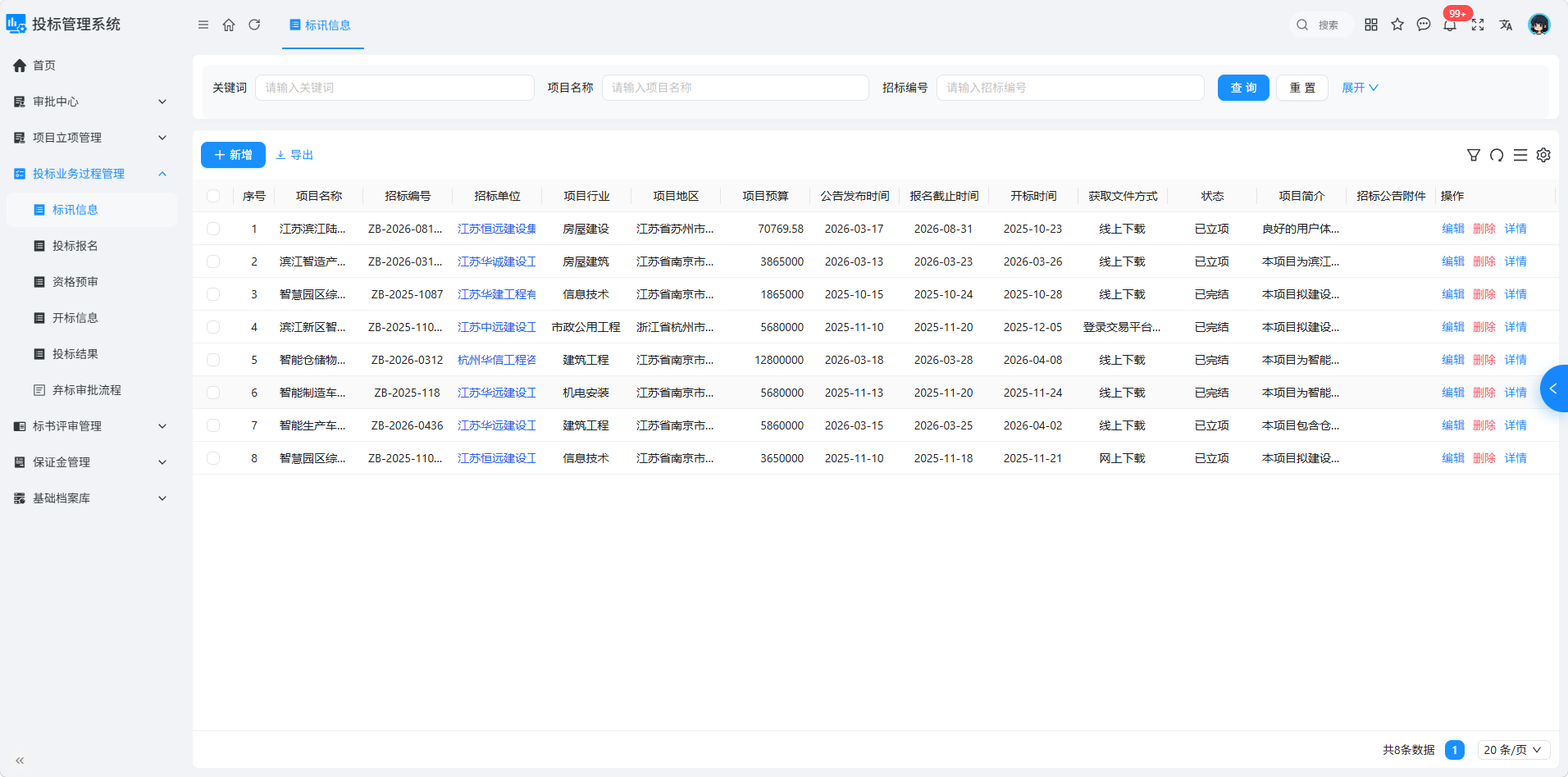This screenshot has height=777, width=1568.
Task: Check the row 7 checkbox ZB-2026-0436
Action: click(x=213, y=425)
